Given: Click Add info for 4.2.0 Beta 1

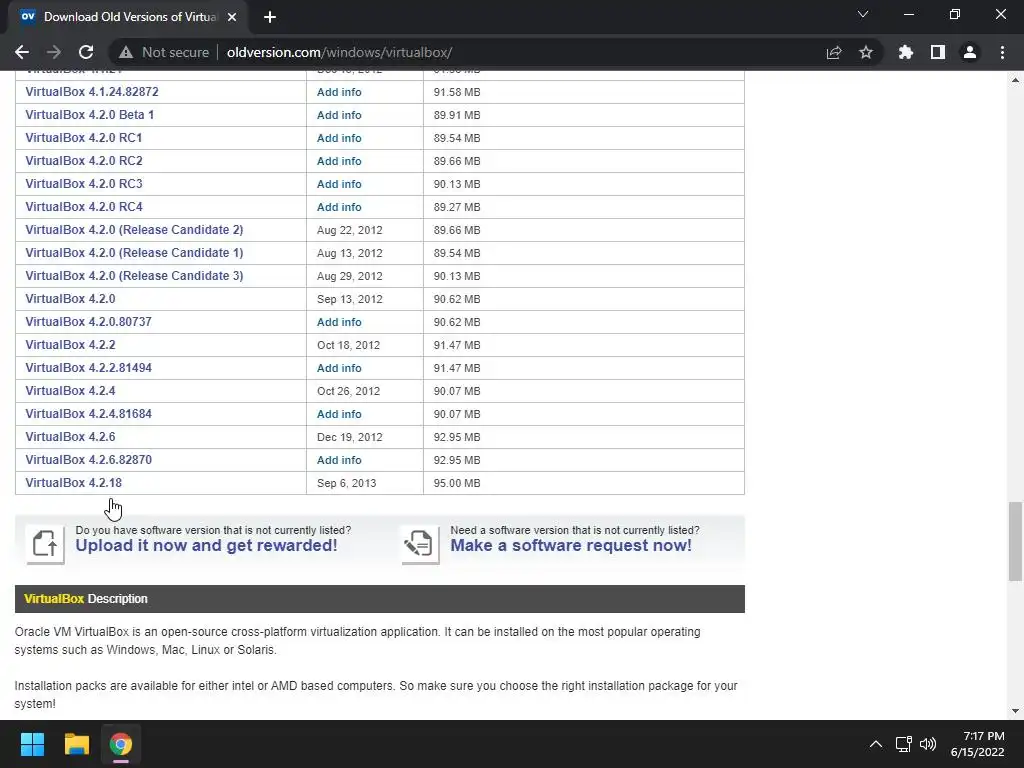Looking at the screenshot, I should tap(339, 115).
